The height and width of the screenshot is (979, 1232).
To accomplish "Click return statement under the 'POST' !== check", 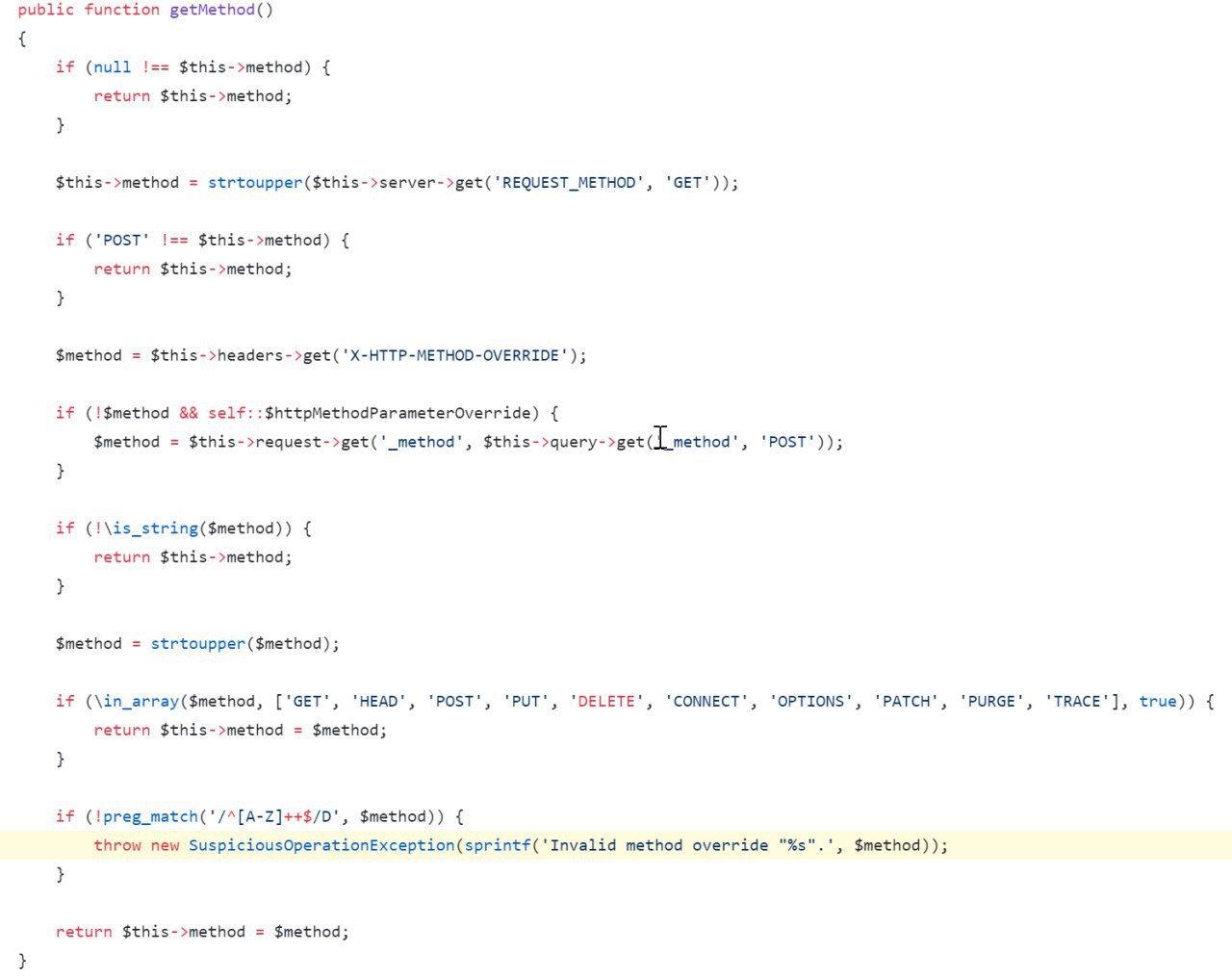I will [192, 270].
